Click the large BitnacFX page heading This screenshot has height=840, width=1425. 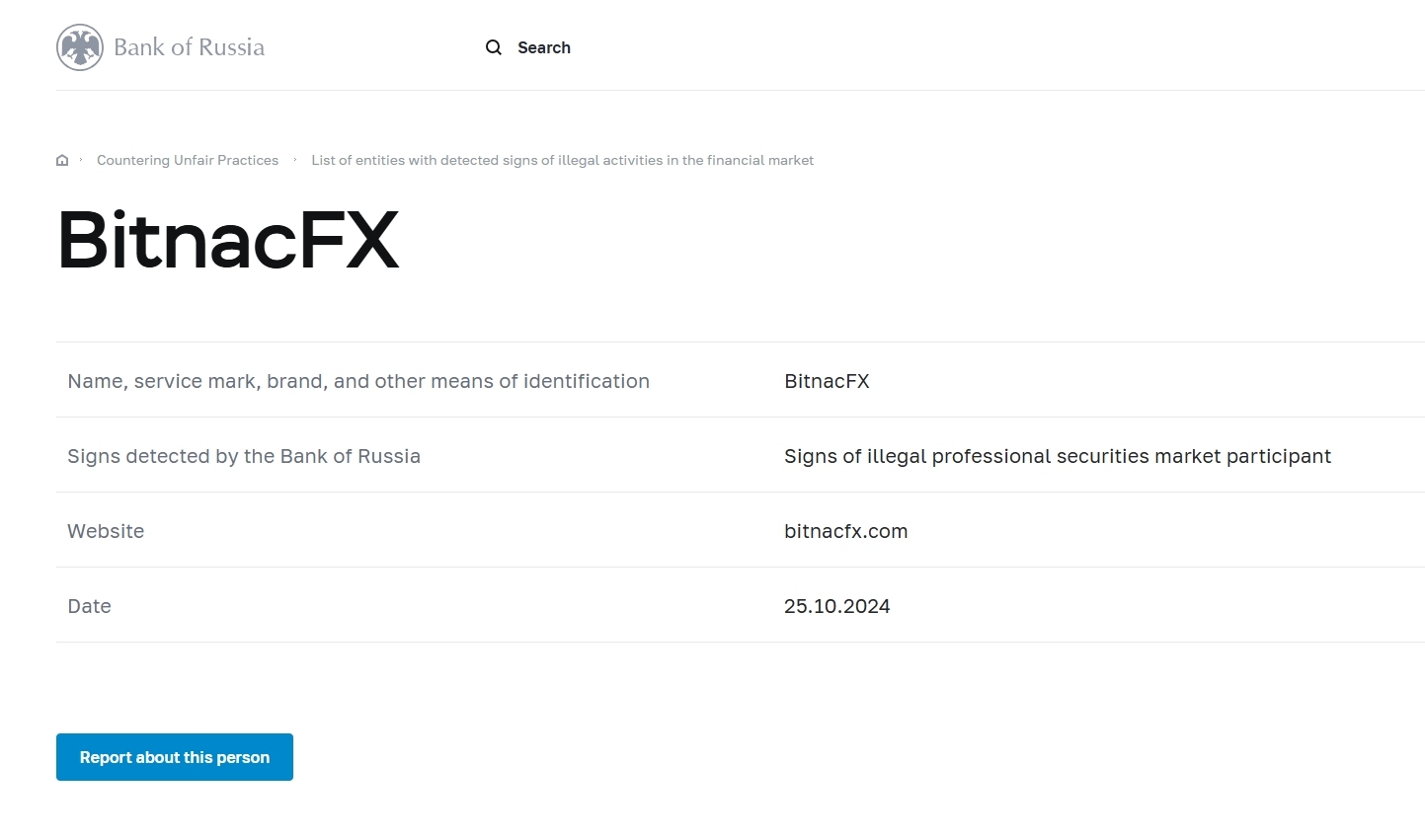click(228, 240)
